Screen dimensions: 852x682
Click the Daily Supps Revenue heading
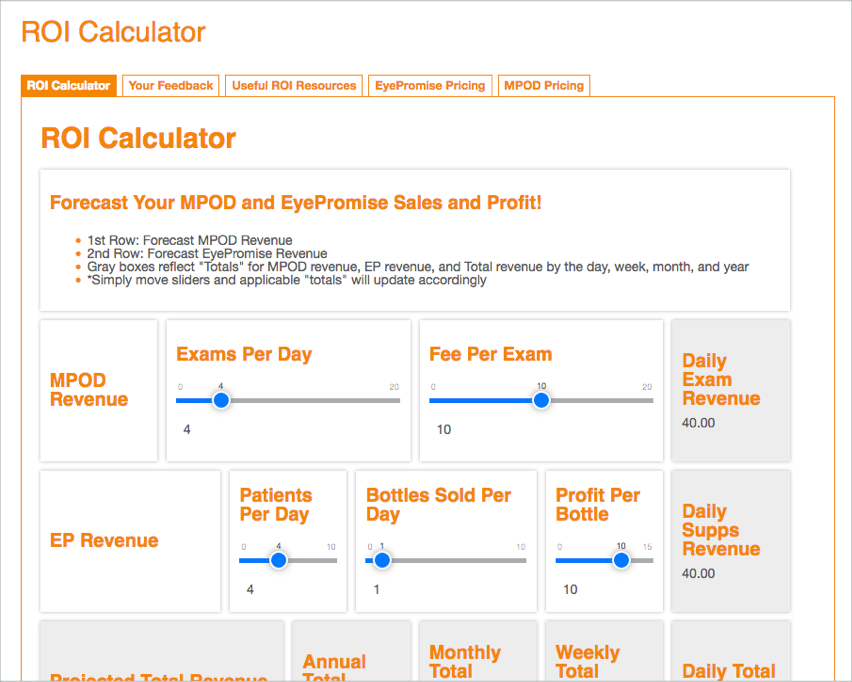[x=721, y=530]
